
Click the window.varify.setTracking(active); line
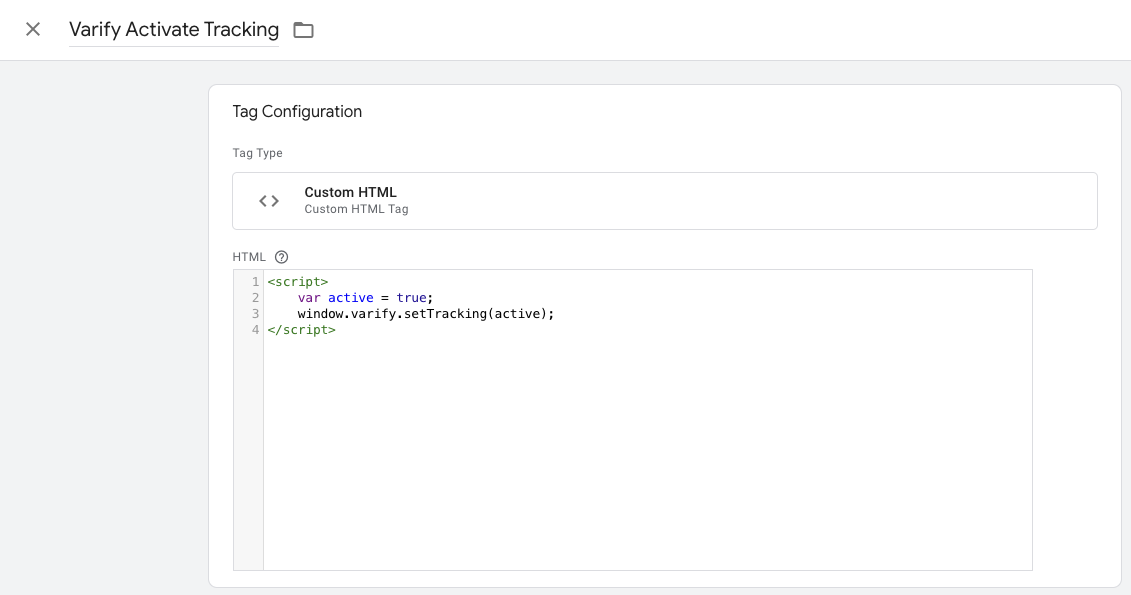coord(426,314)
